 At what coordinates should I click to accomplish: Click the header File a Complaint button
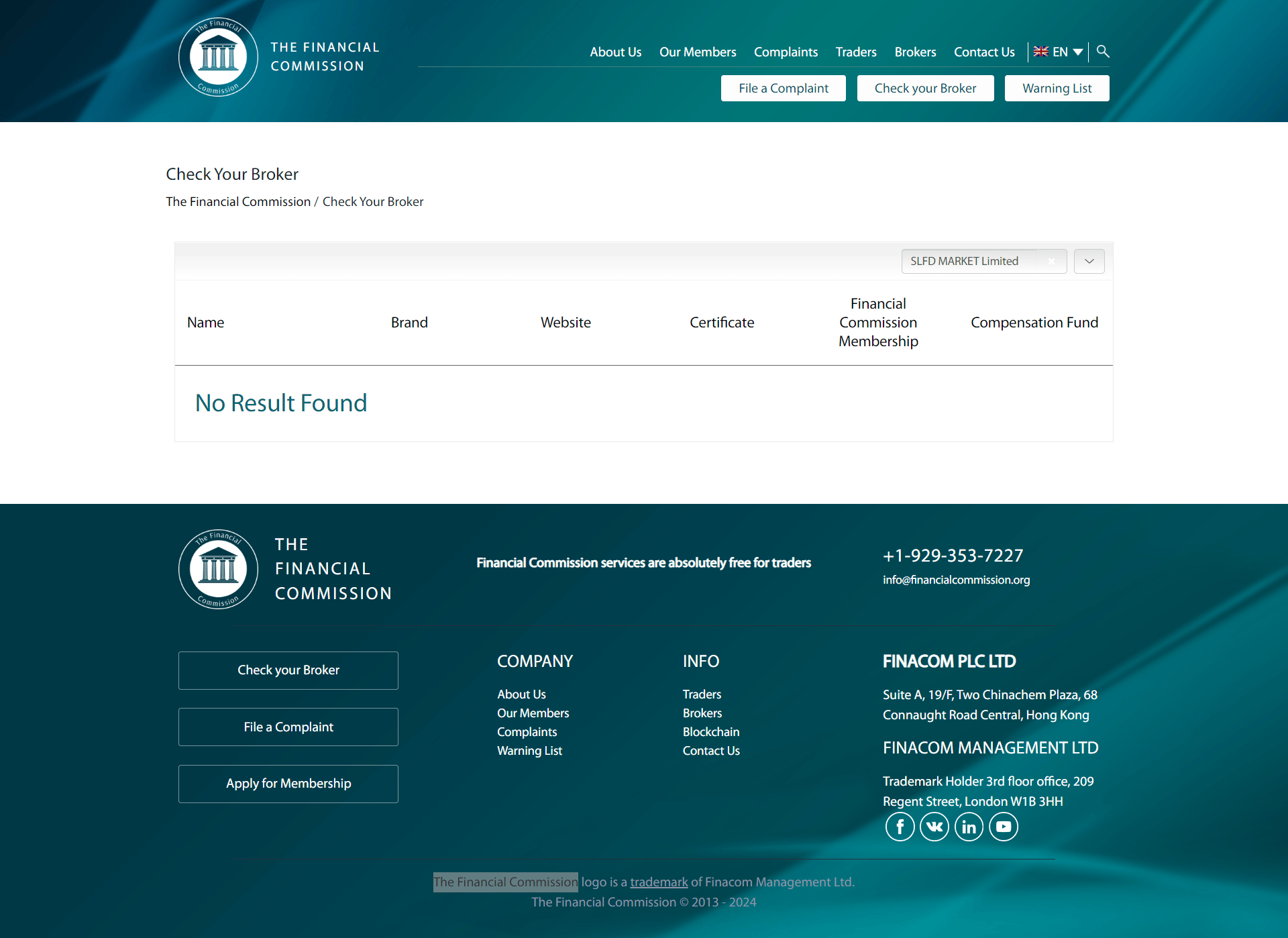pyautogui.click(x=784, y=88)
